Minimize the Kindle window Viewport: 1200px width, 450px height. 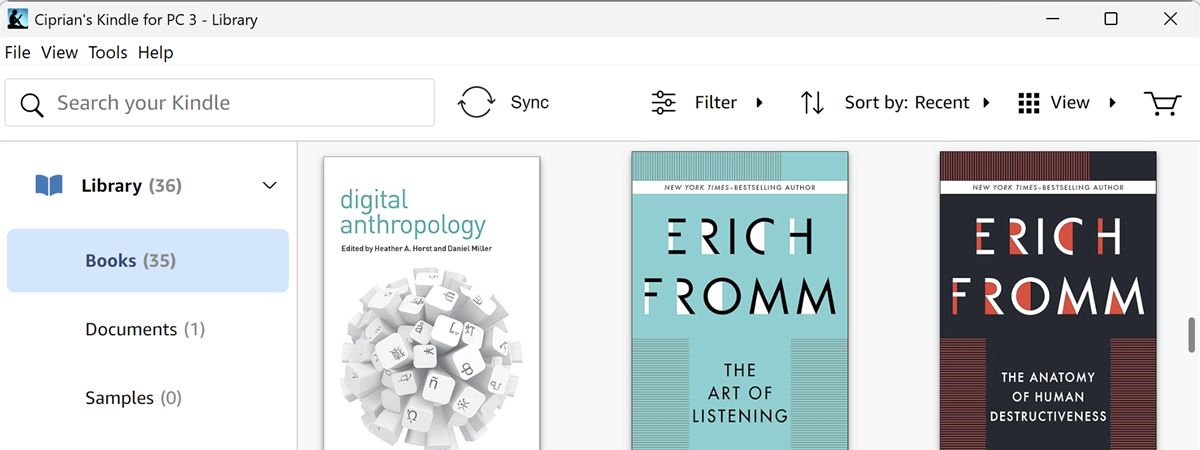[x=1051, y=19]
